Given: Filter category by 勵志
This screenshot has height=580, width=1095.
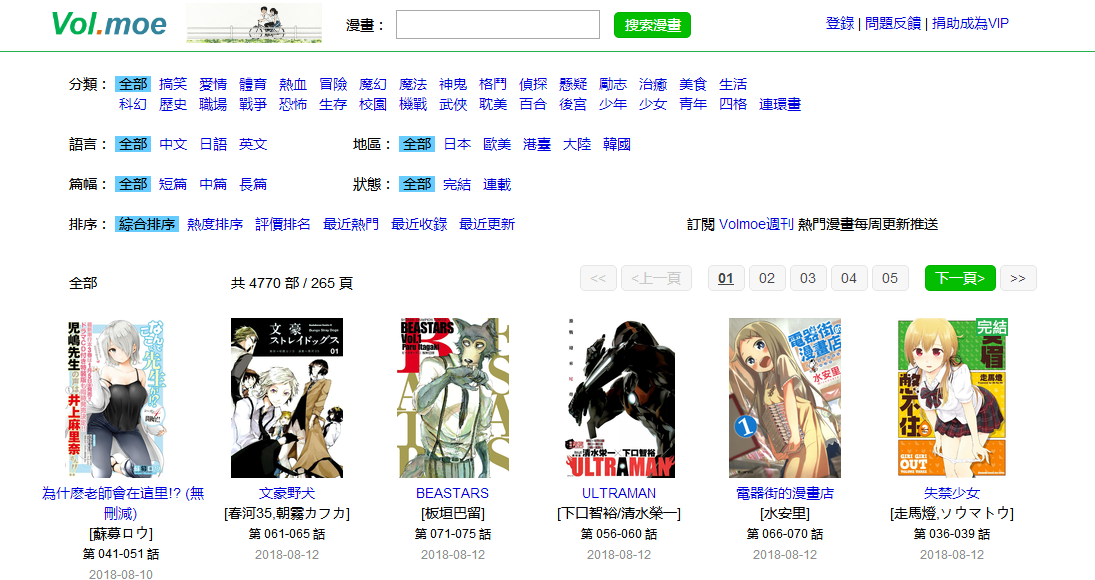Looking at the screenshot, I should [x=613, y=84].
